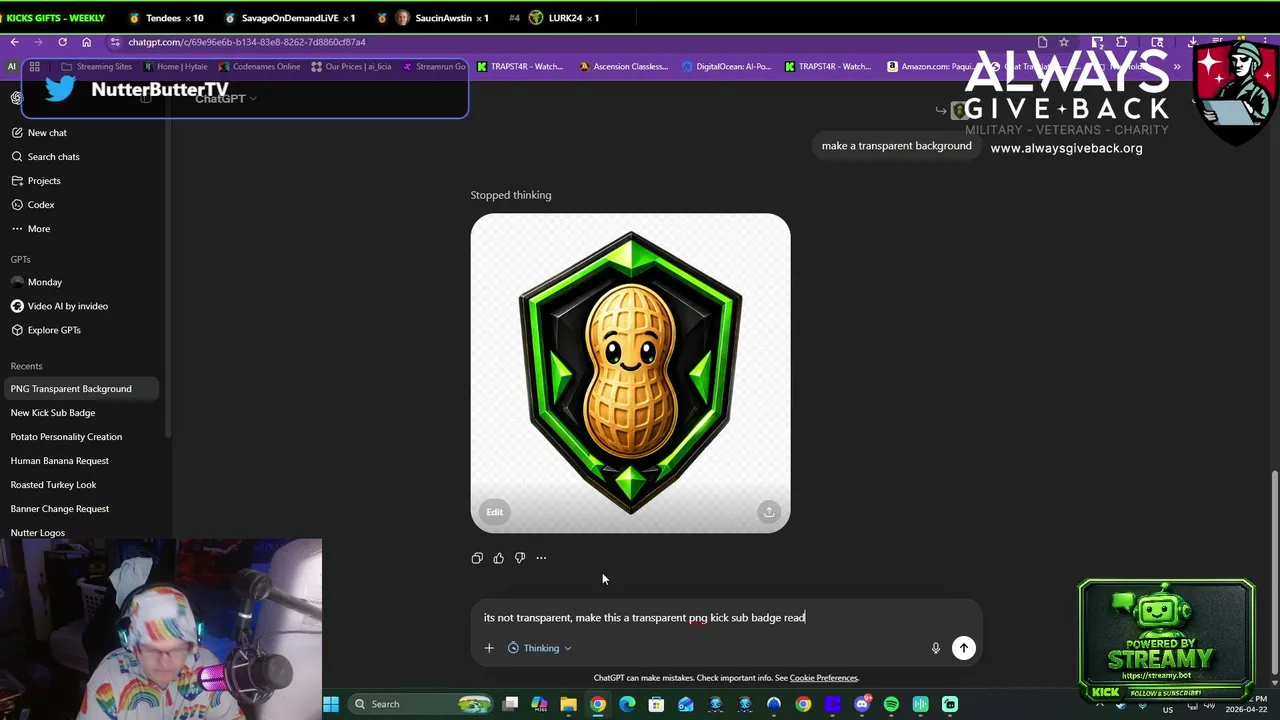Open Codex in the sidebar
The width and height of the screenshot is (1280, 720).
point(80,205)
